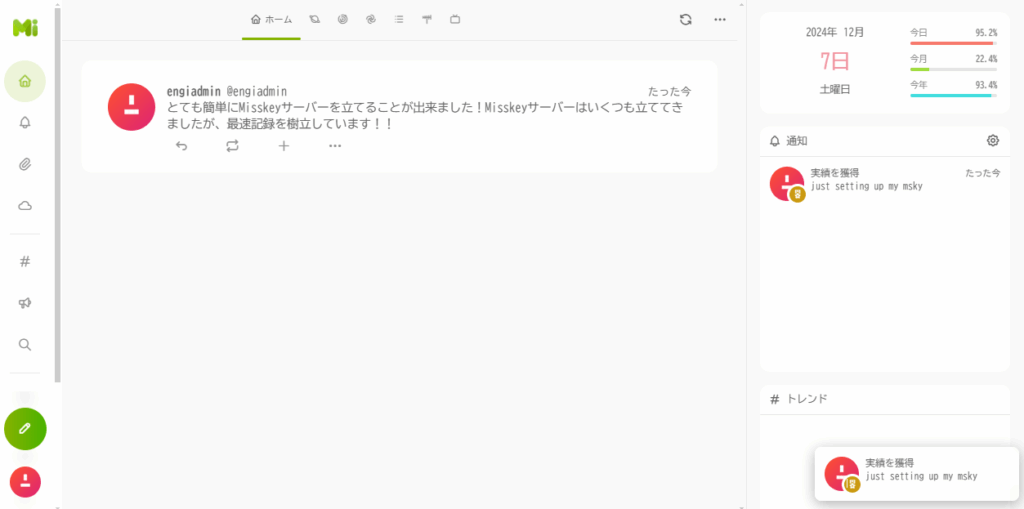
Task: Open the paperclip item in sidebar
Action: (x=25, y=165)
